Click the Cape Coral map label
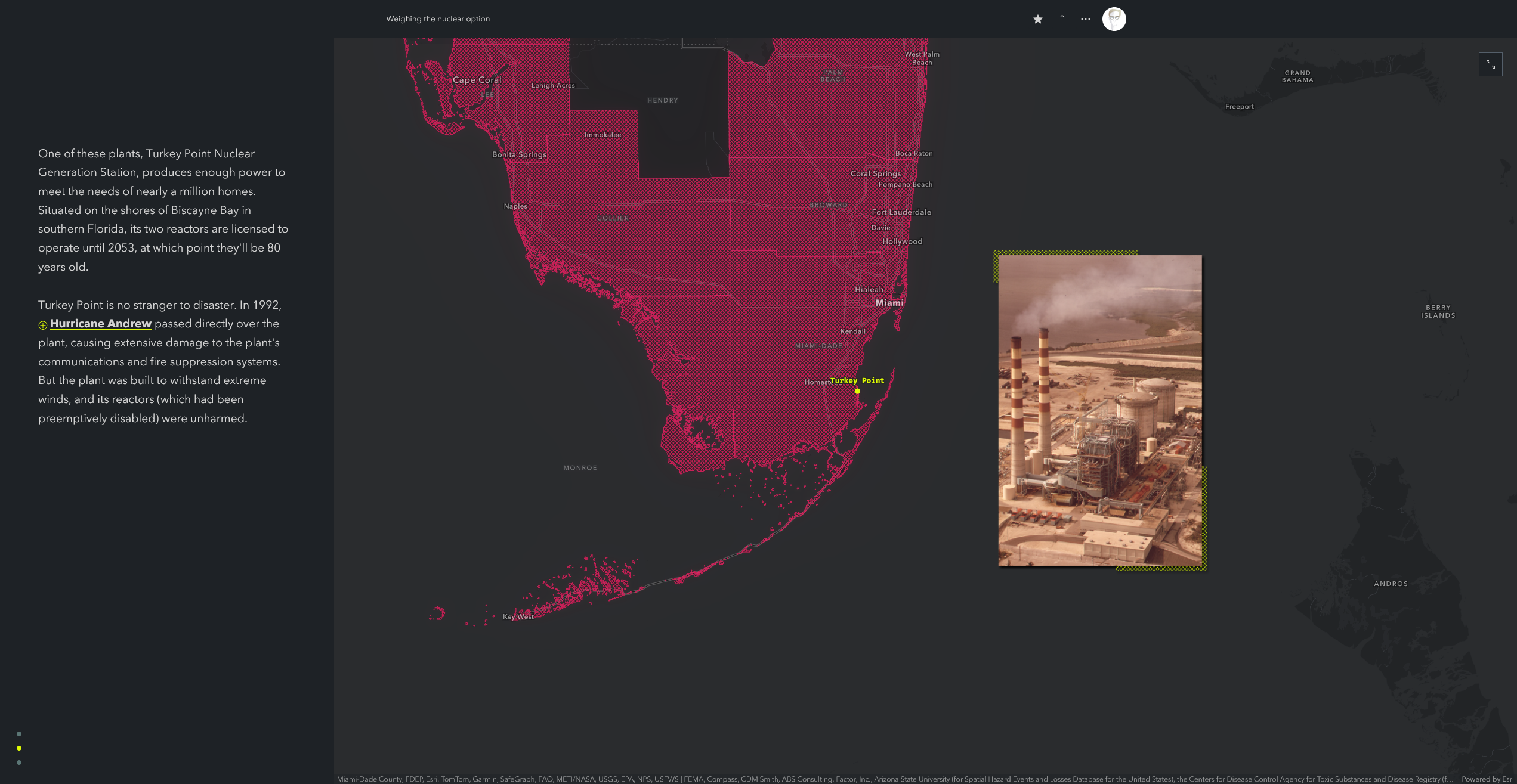The height and width of the screenshot is (784, 1517). (477, 80)
